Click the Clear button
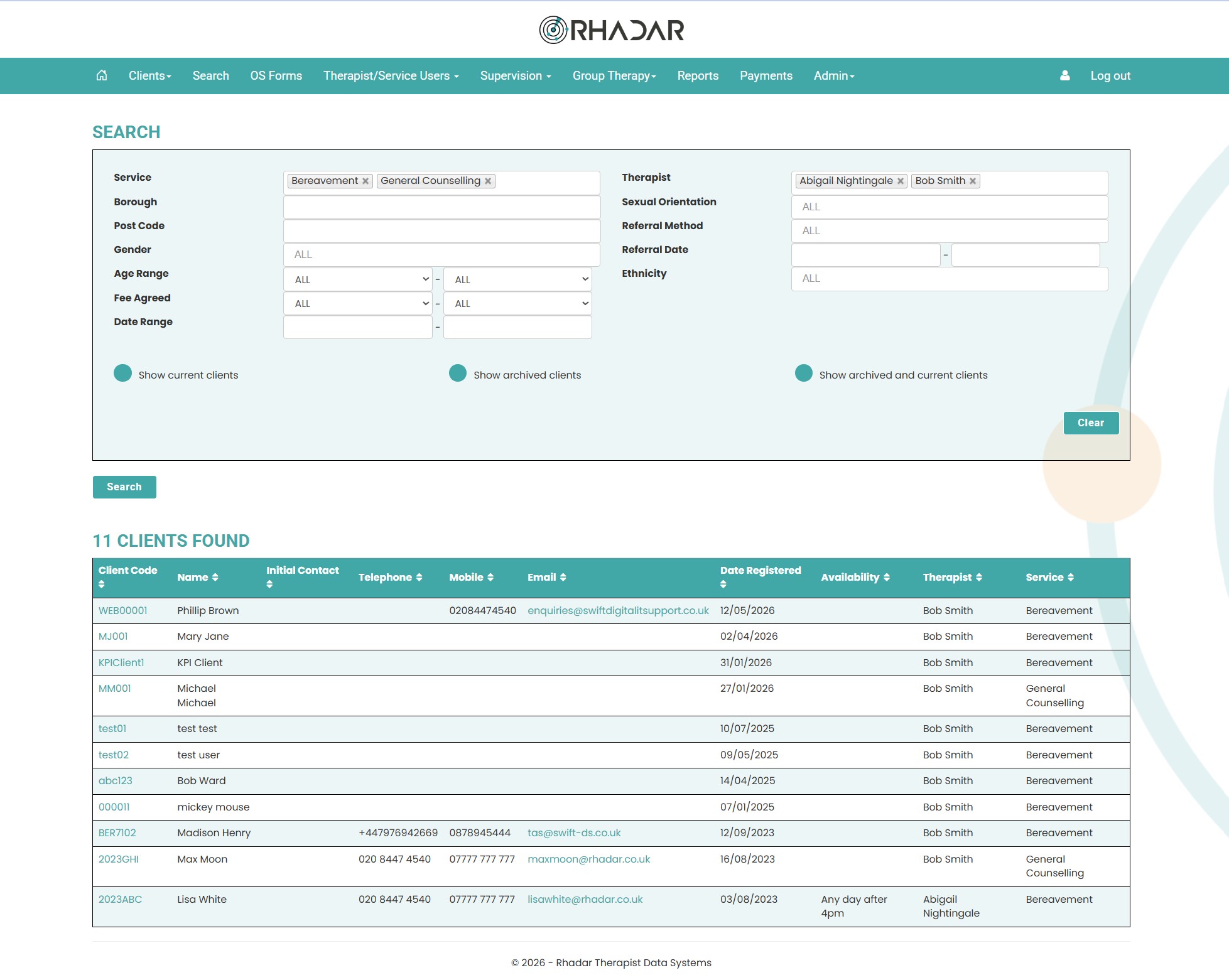Image resolution: width=1229 pixels, height=980 pixels. (1091, 423)
